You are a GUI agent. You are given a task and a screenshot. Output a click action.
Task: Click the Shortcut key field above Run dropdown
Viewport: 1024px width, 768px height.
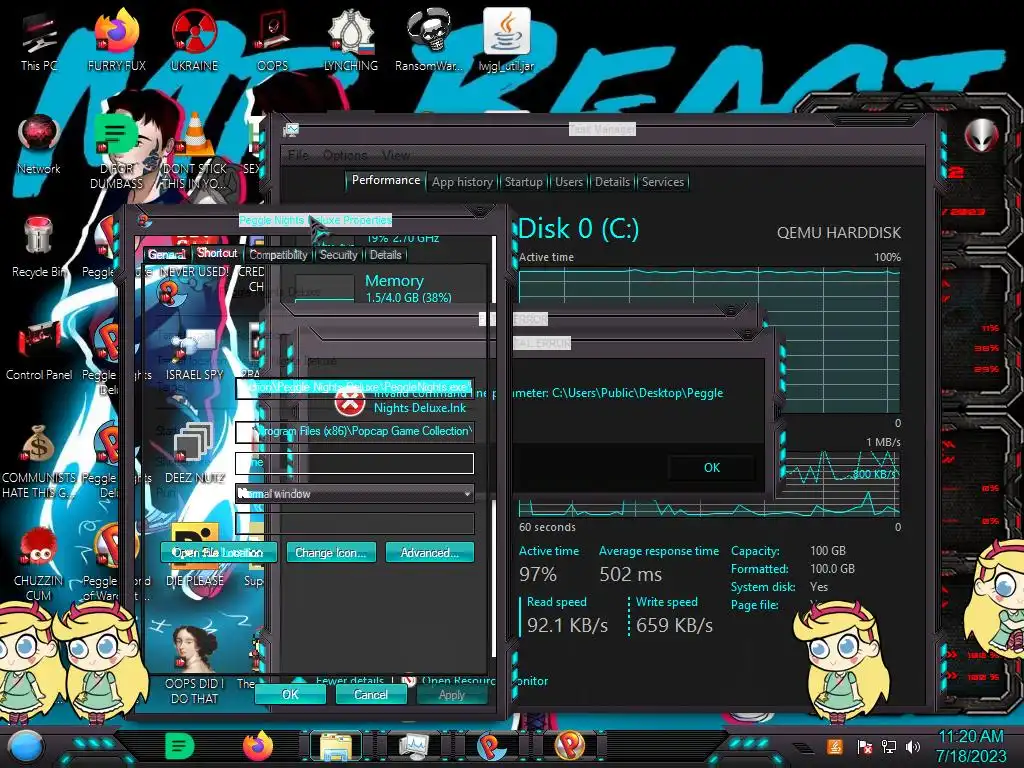point(354,463)
